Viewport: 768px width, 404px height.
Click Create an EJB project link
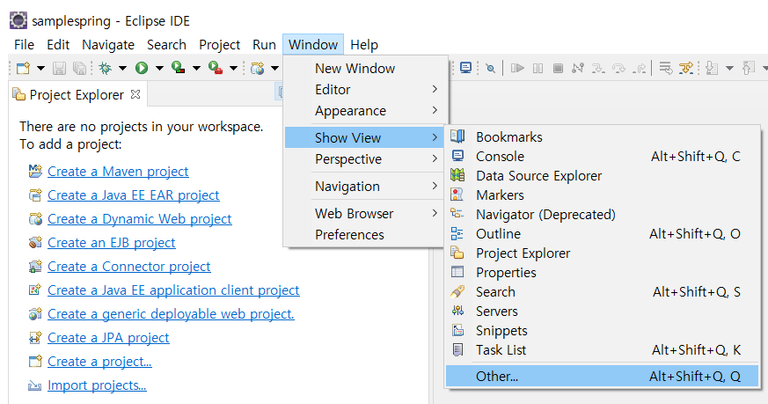click(111, 242)
